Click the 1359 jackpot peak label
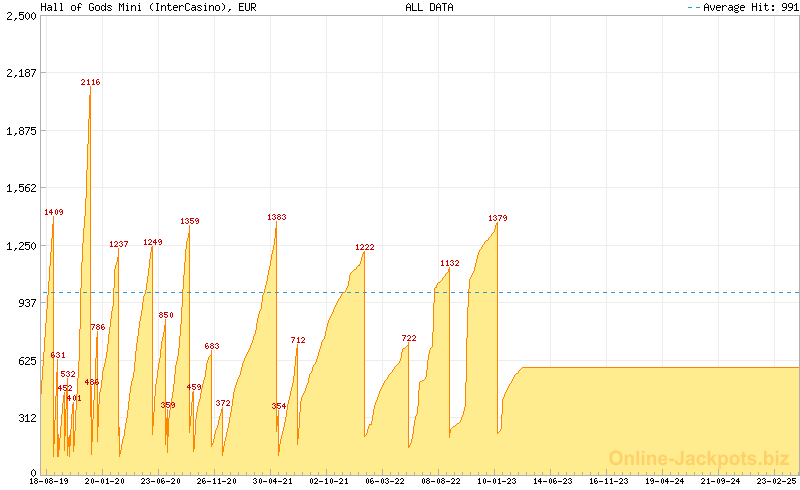The height and width of the screenshot is (490, 800). click(190, 221)
